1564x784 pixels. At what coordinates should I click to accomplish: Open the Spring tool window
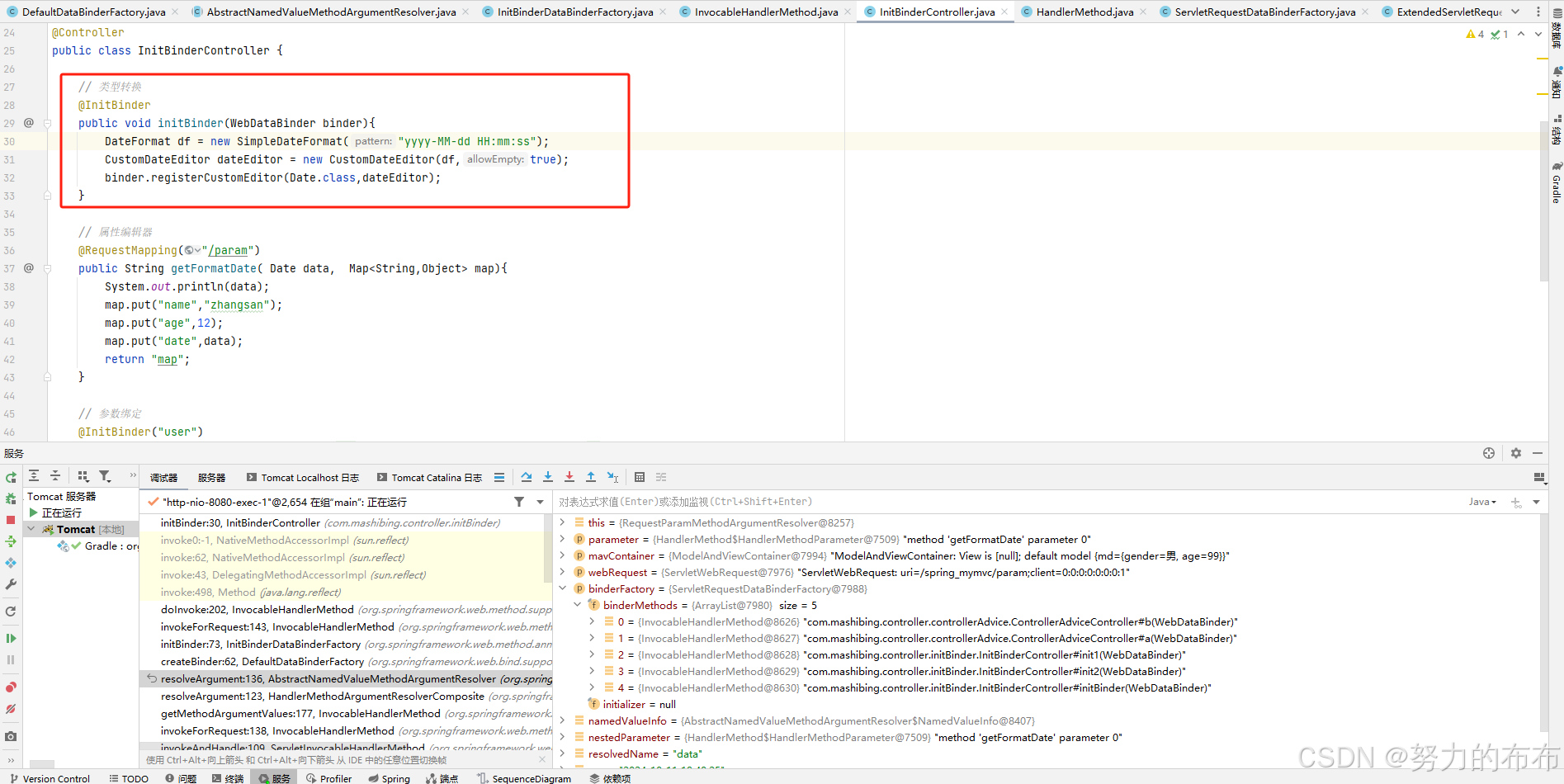[x=389, y=778]
